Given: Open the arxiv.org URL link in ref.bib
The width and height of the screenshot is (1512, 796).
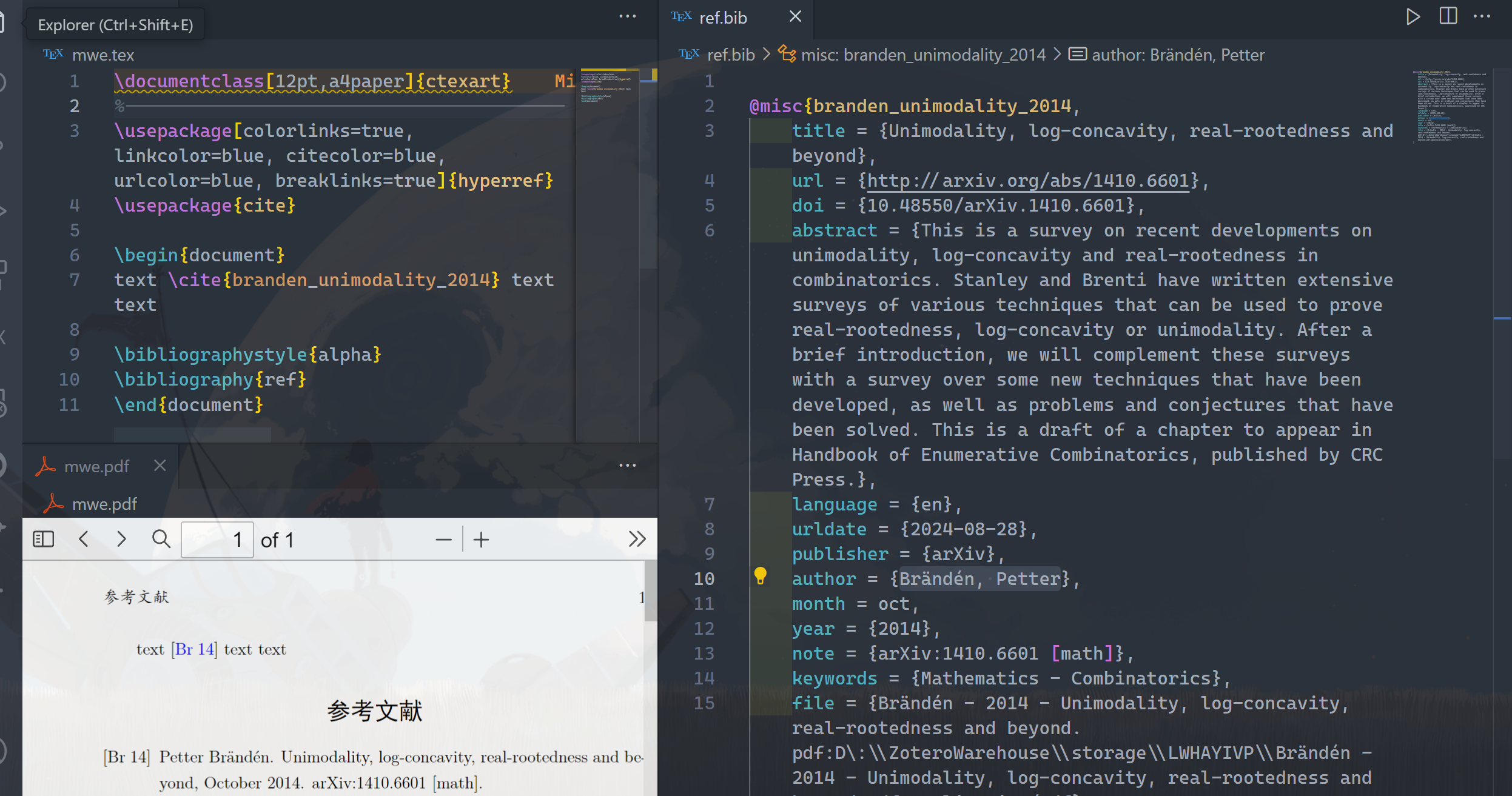Looking at the screenshot, I should (1028, 181).
